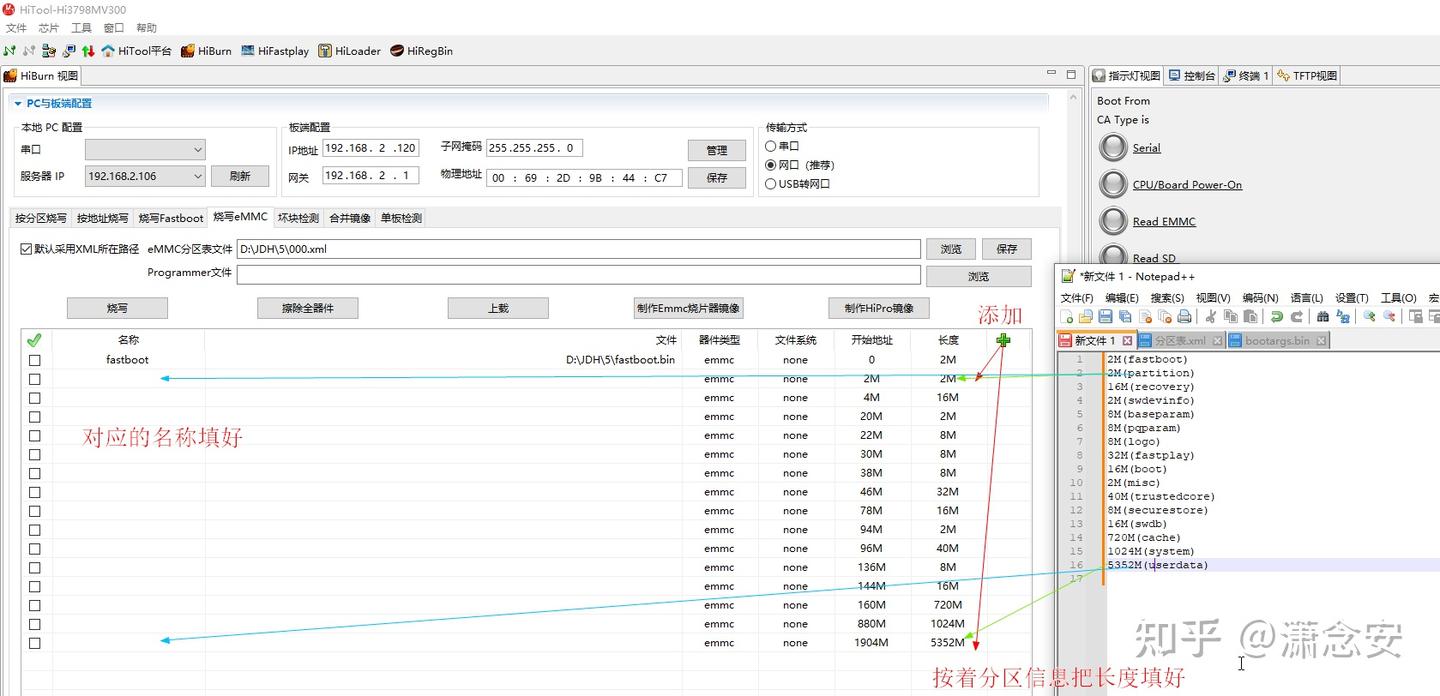Open 控制台 console tab

[1192, 76]
